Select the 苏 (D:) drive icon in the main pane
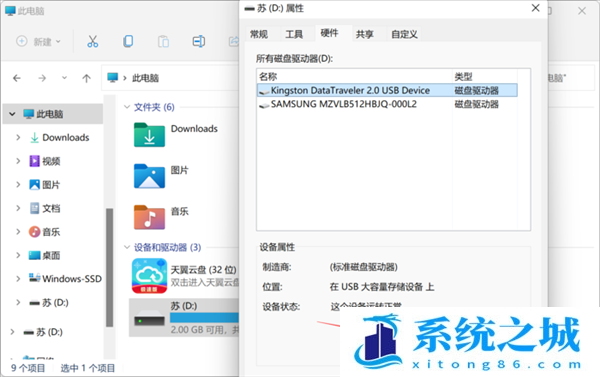The height and width of the screenshot is (377, 600). 149,318
